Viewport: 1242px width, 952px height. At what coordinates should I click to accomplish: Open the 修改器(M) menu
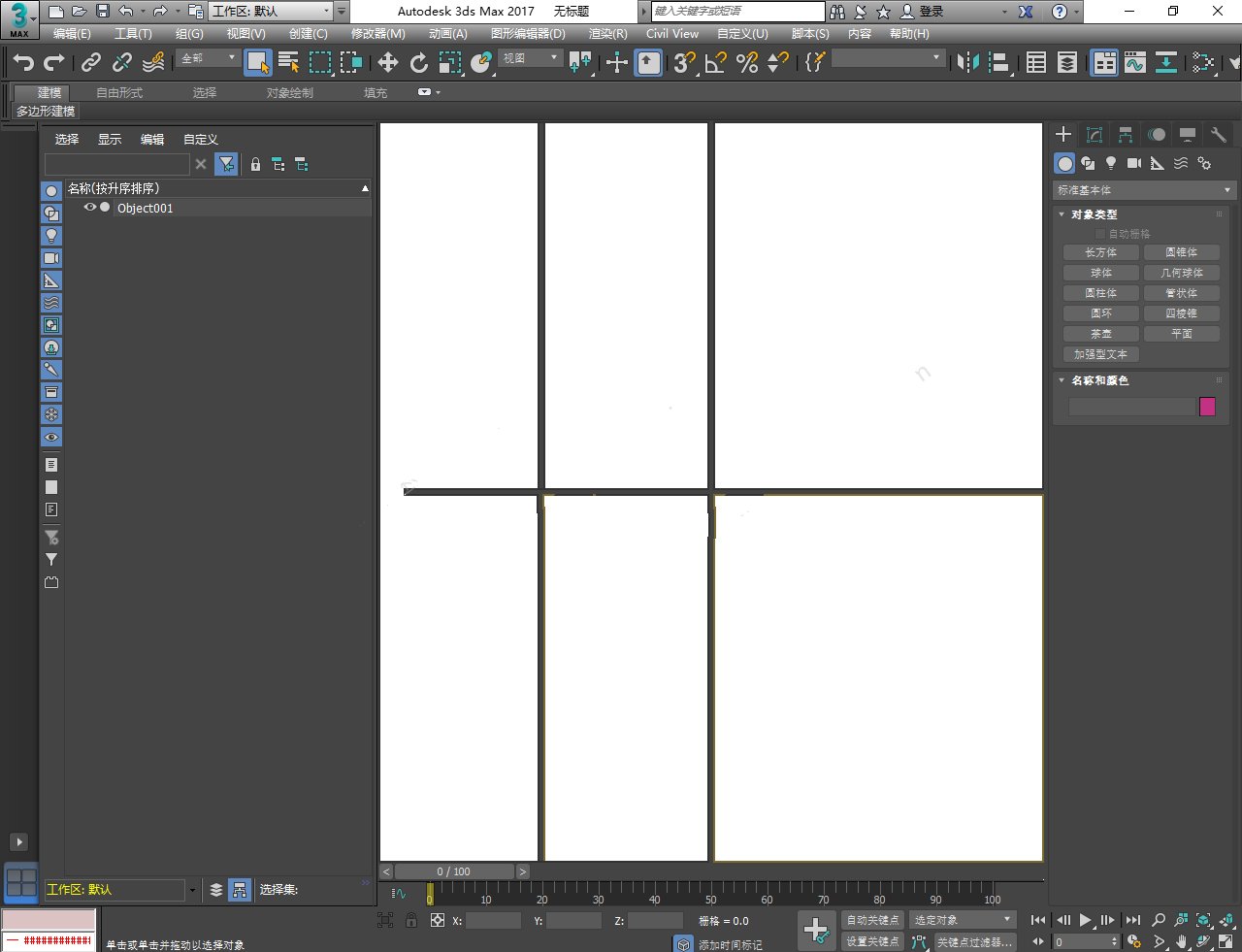point(377,33)
